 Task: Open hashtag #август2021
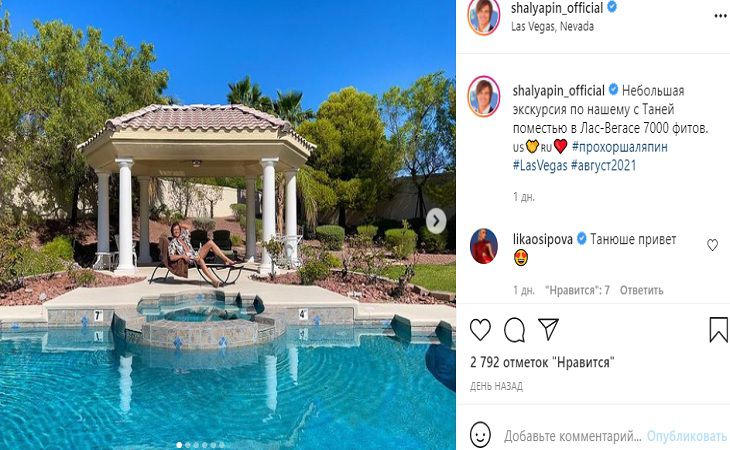(603, 166)
